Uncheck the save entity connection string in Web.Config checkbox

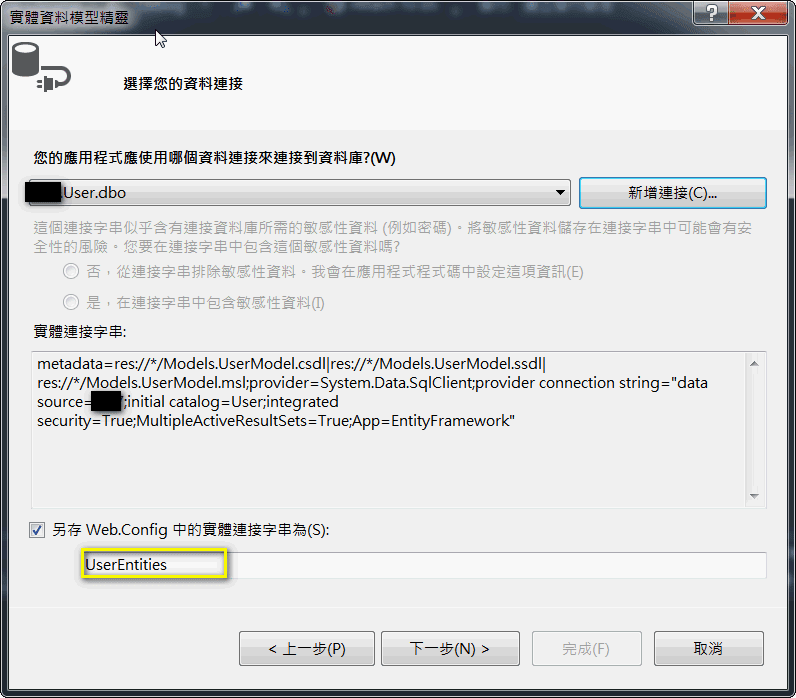pyautogui.click(x=37, y=530)
